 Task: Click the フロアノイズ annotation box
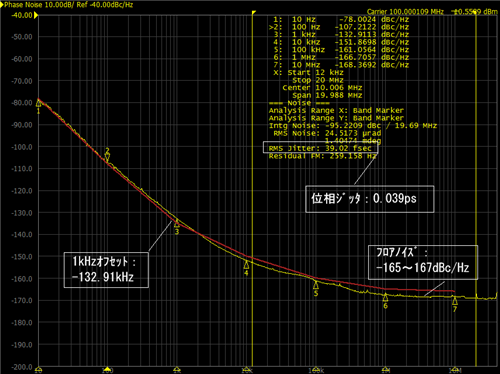(423, 262)
